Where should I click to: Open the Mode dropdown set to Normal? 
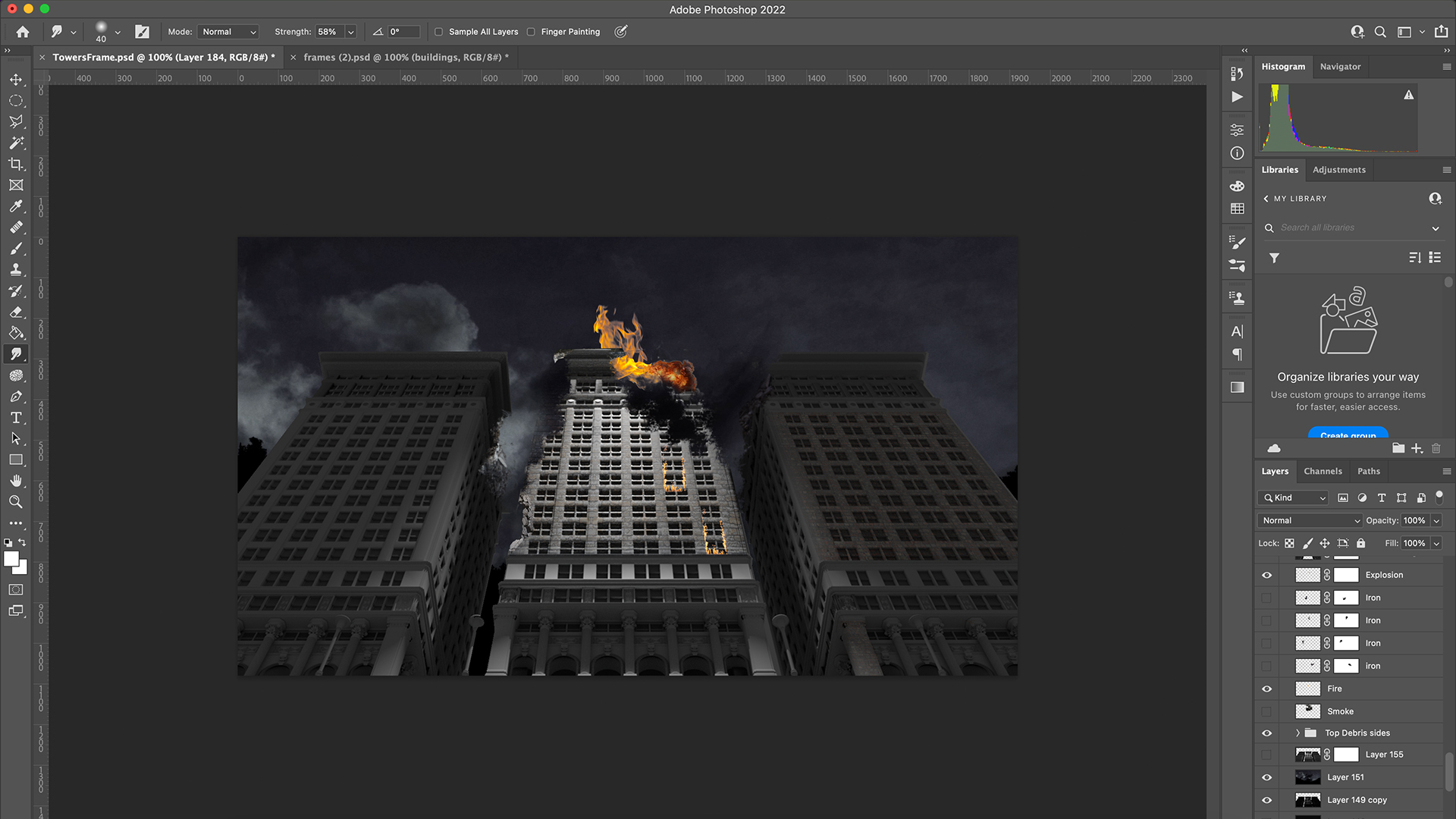click(x=228, y=32)
